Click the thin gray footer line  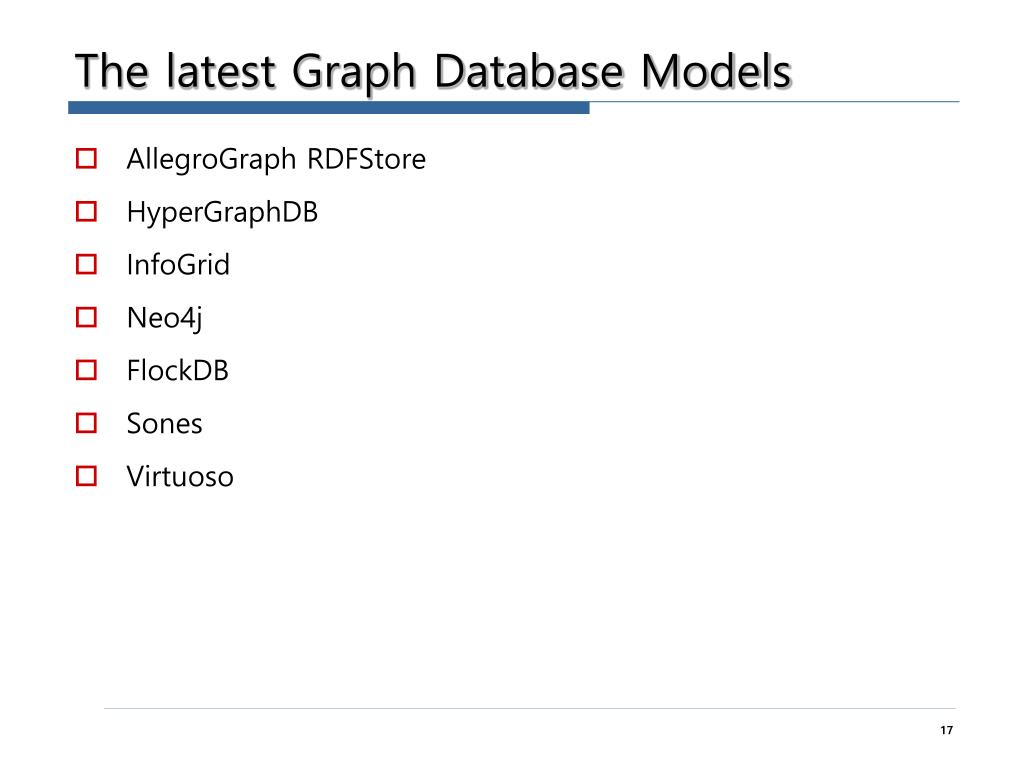tap(530, 708)
